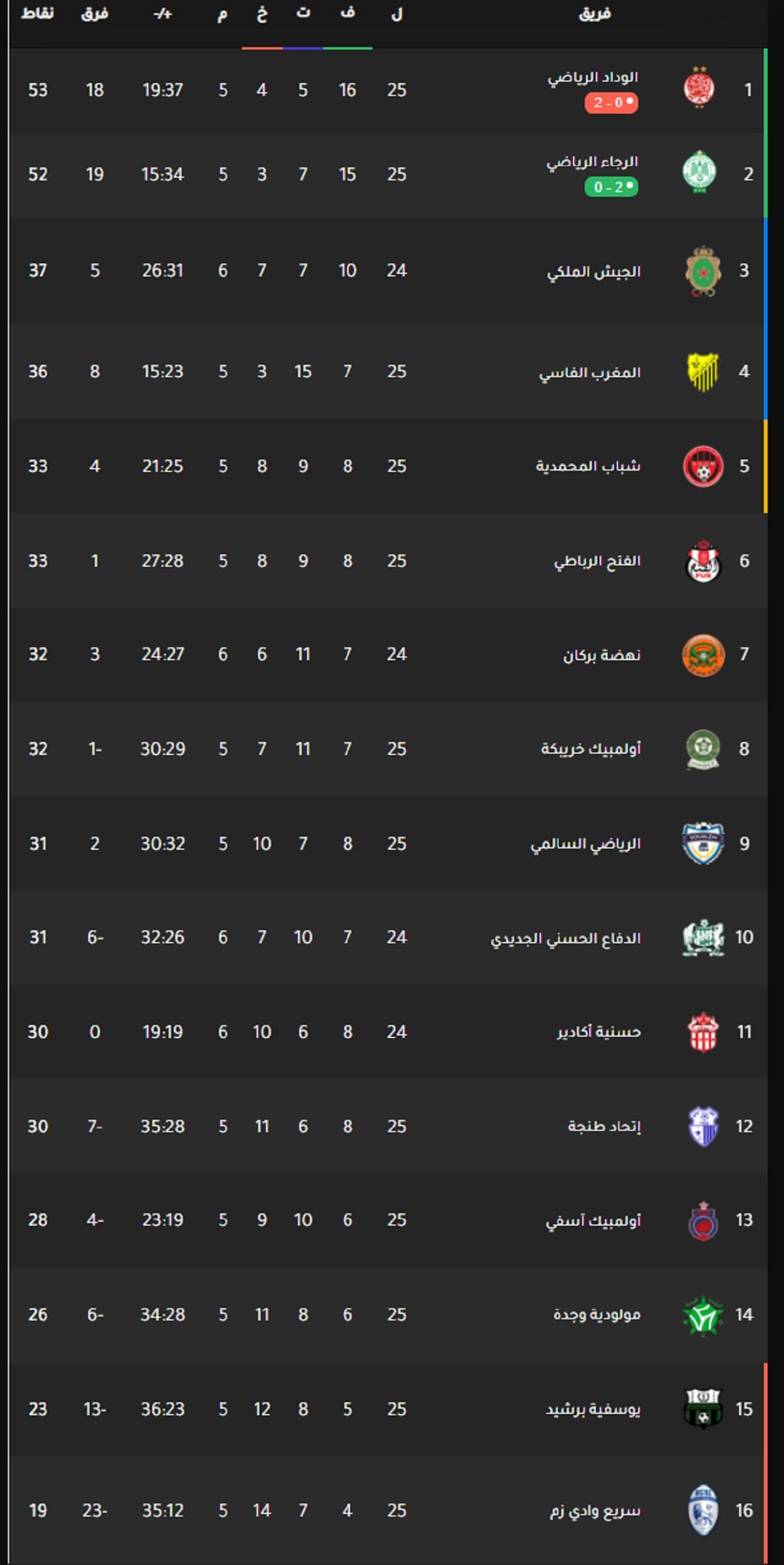
Task: Select the yellow Maghreb Fès crest
Action: [702, 371]
